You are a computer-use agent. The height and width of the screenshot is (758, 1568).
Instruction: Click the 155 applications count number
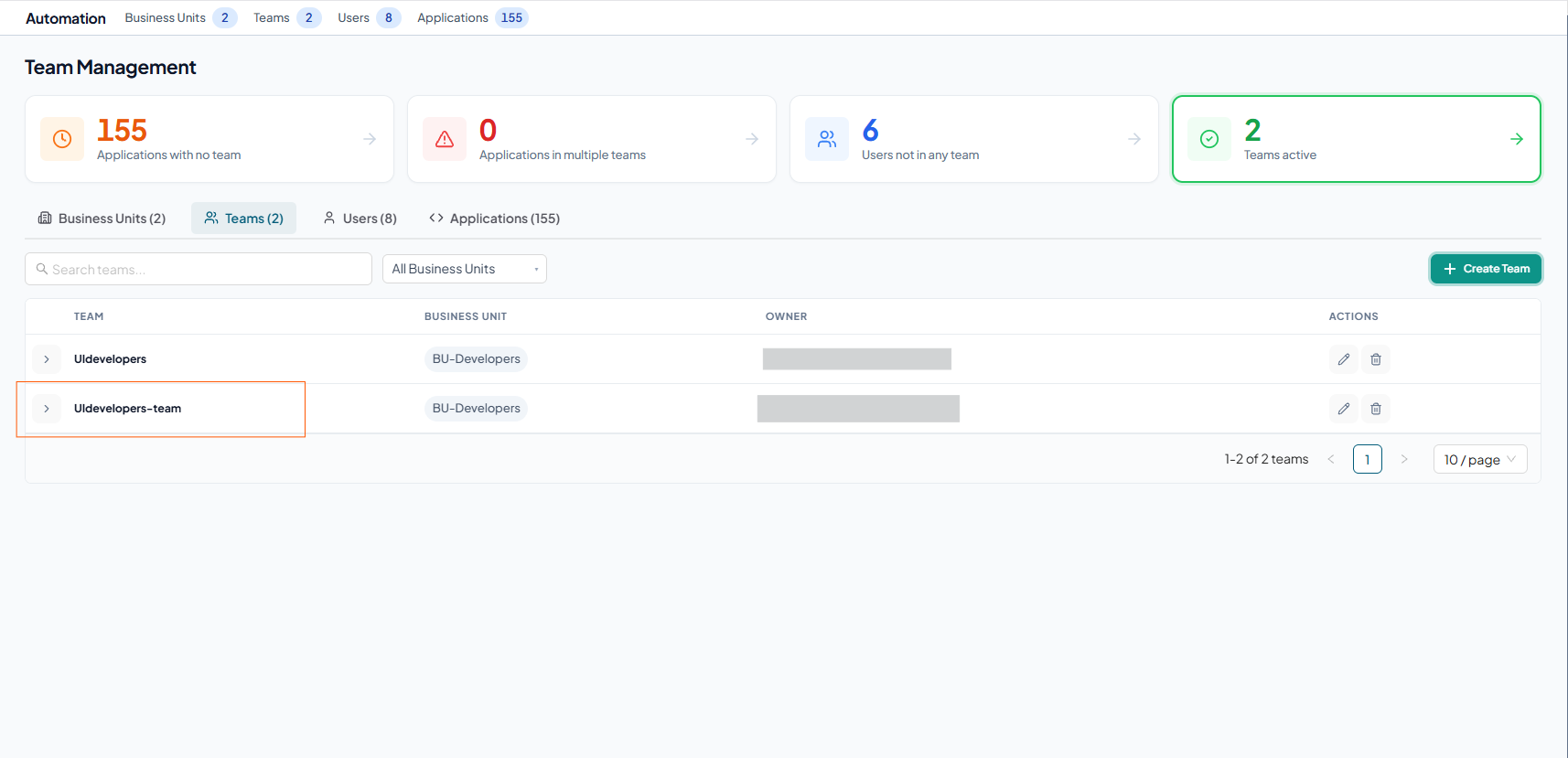tap(122, 131)
